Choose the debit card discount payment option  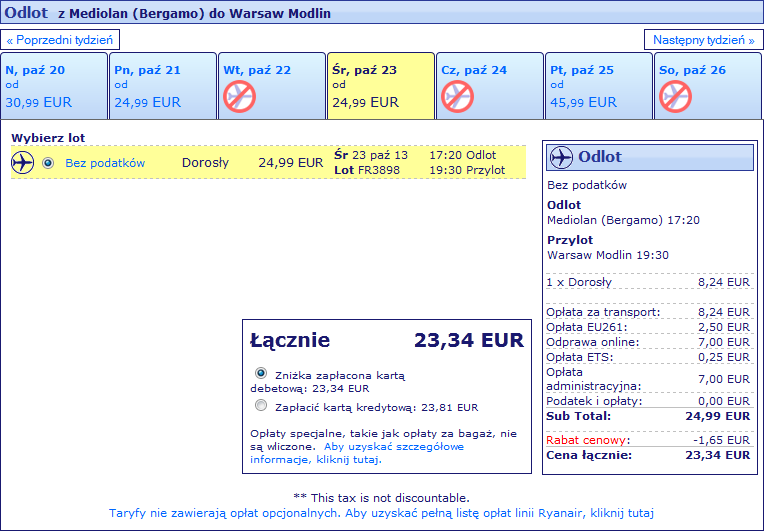(x=261, y=373)
